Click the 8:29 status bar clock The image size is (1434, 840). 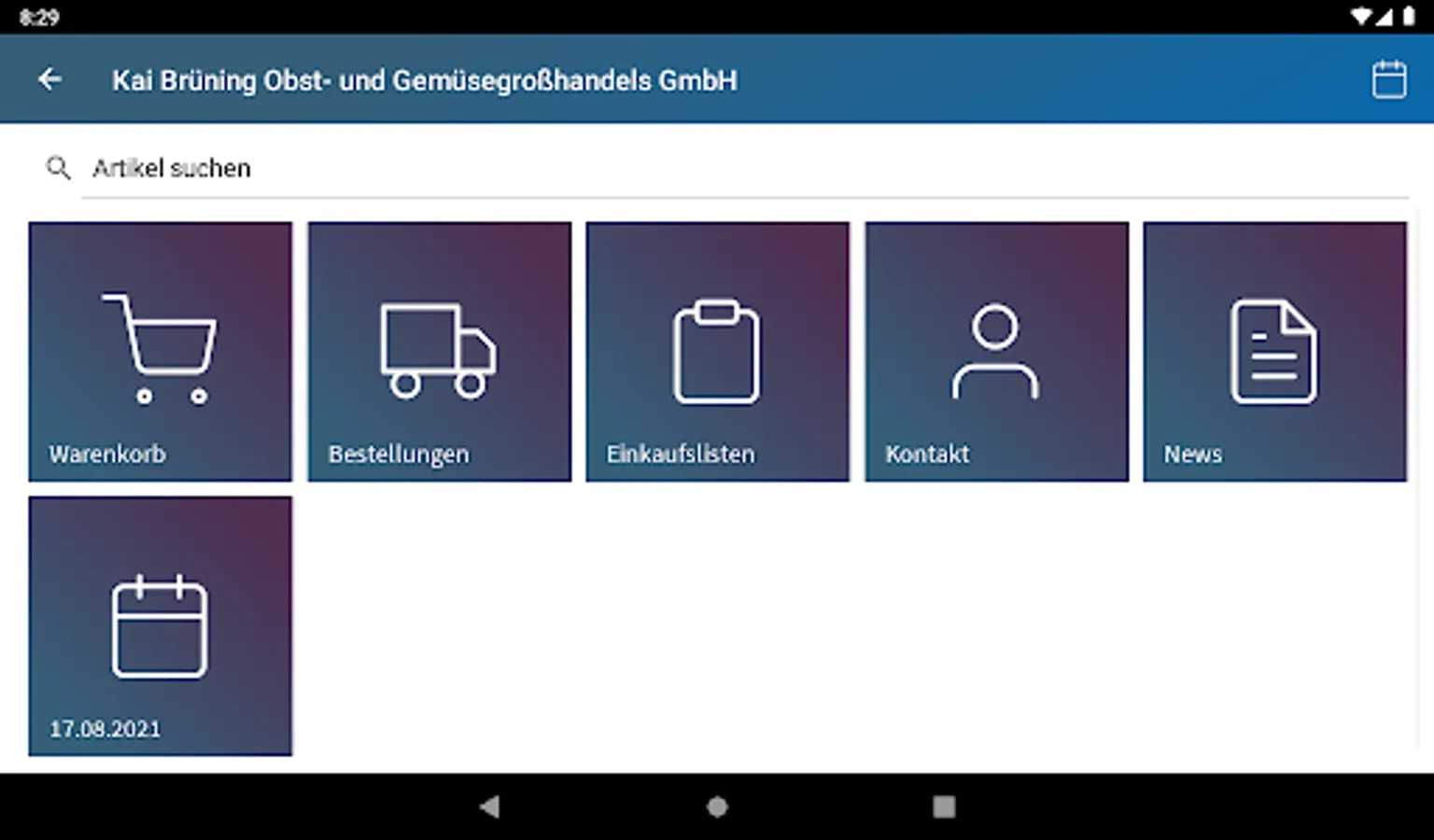(39, 17)
